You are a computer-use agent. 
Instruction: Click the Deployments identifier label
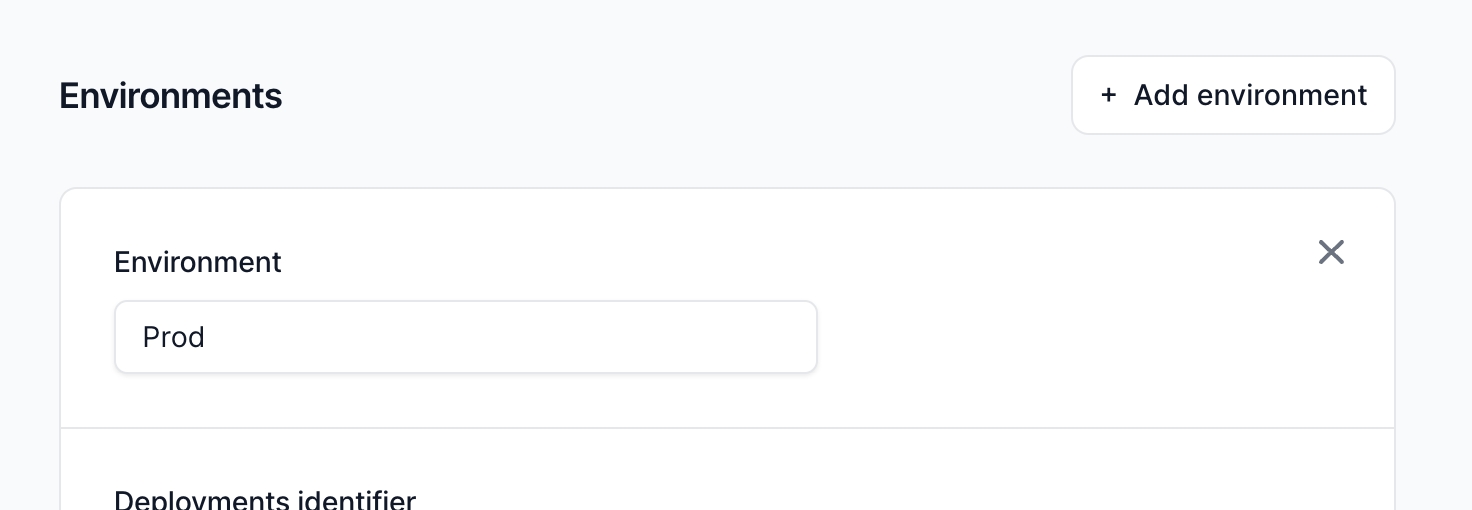coord(265,499)
